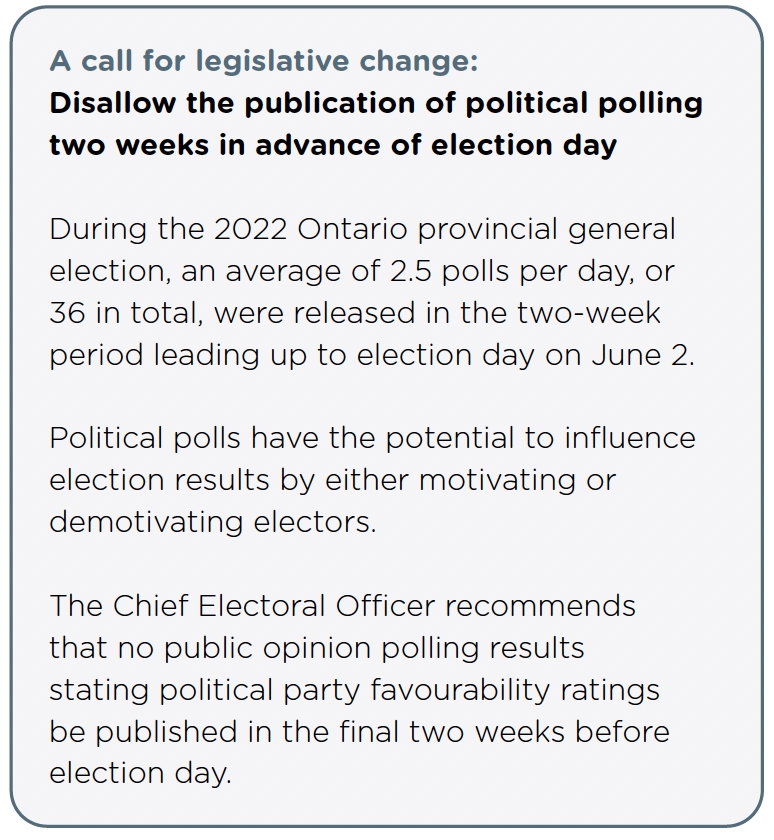
Task: Select the bold title line starting "Disallow the publication"
Action: (375, 104)
